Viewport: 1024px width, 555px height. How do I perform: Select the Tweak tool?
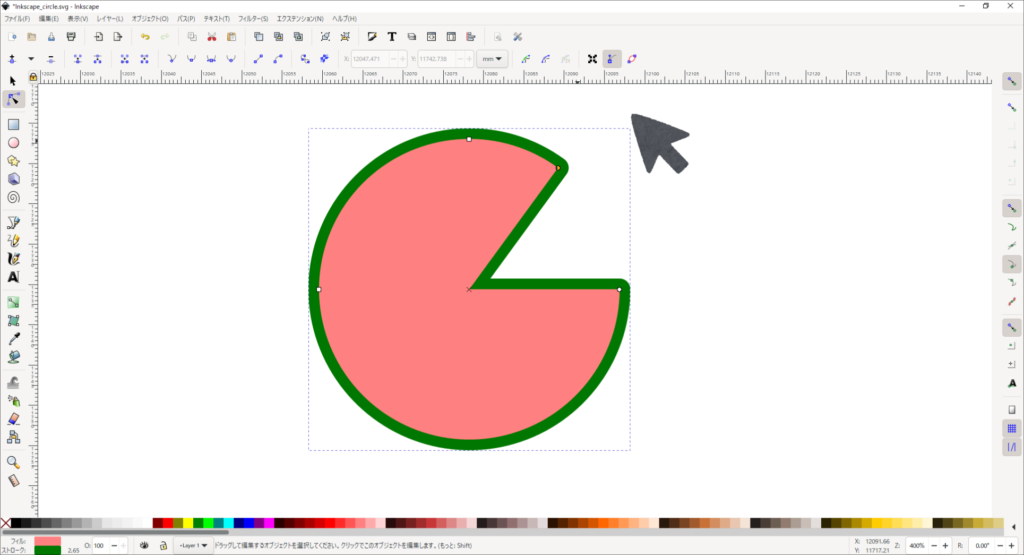click(13, 383)
